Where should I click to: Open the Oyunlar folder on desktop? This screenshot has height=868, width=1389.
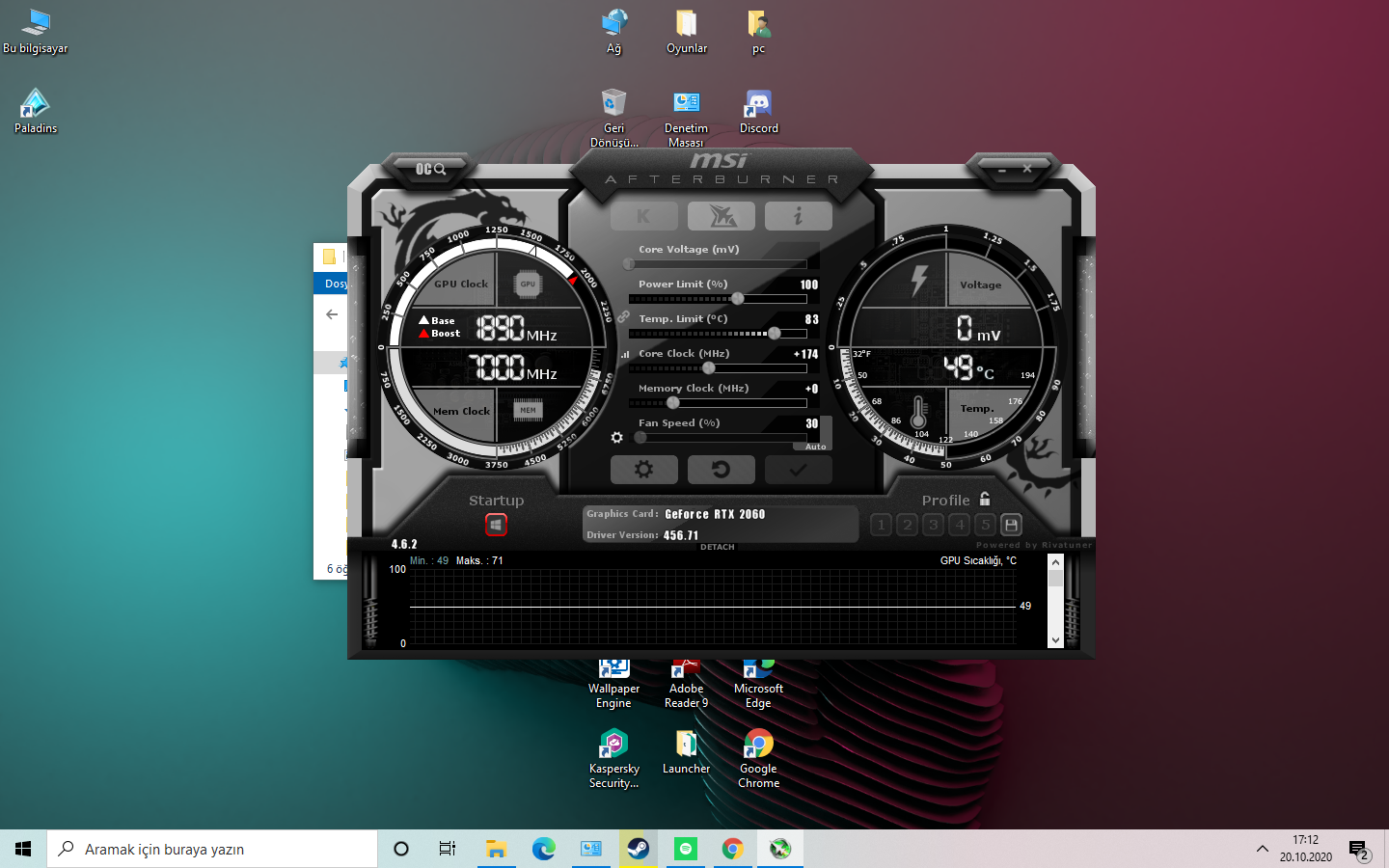click(687, 31)
